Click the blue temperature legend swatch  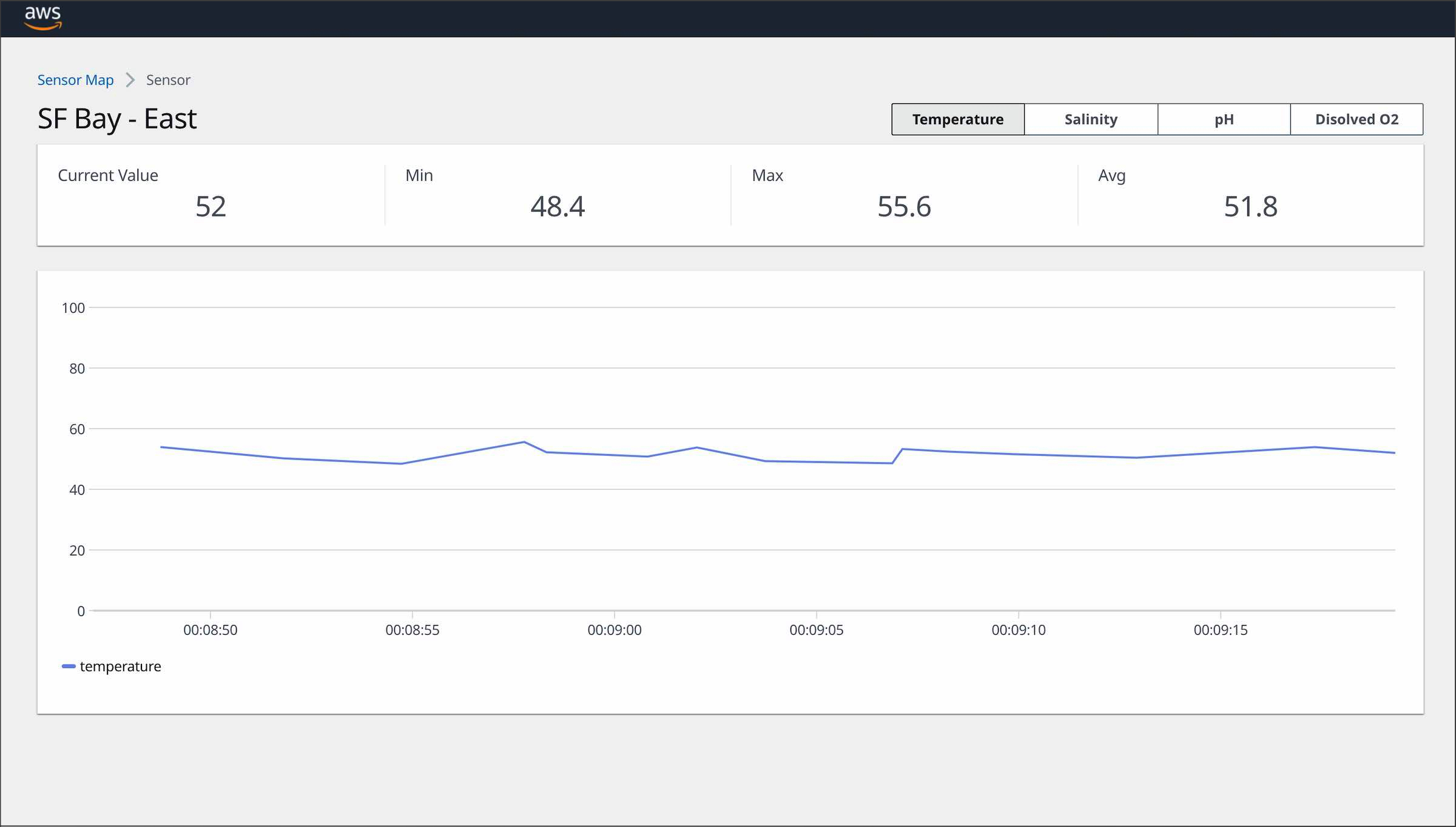coord(69,666)
